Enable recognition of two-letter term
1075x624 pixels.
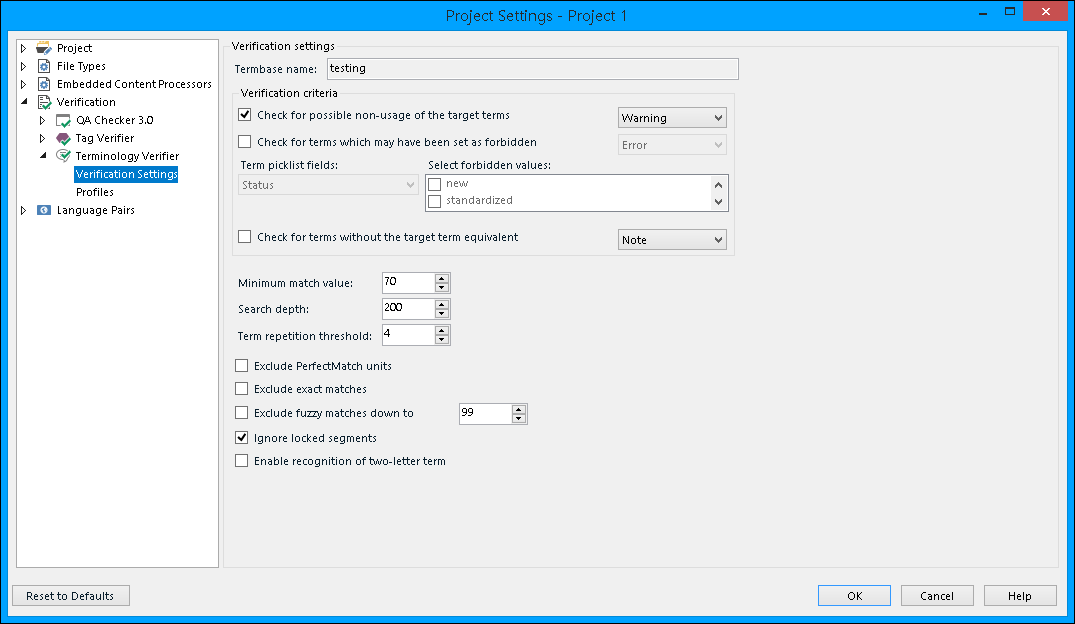241,461
